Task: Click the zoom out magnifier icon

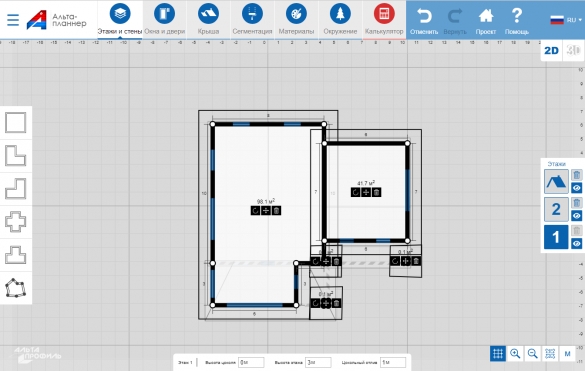Action: [533, 353]
